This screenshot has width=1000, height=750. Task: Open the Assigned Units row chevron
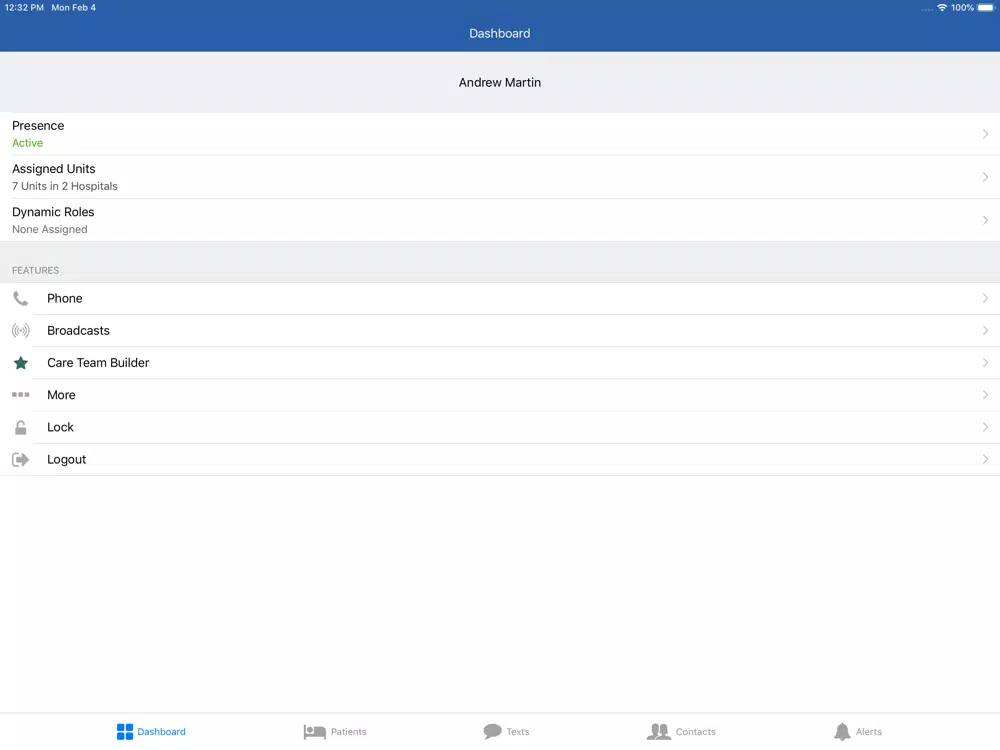click(985, 177)
